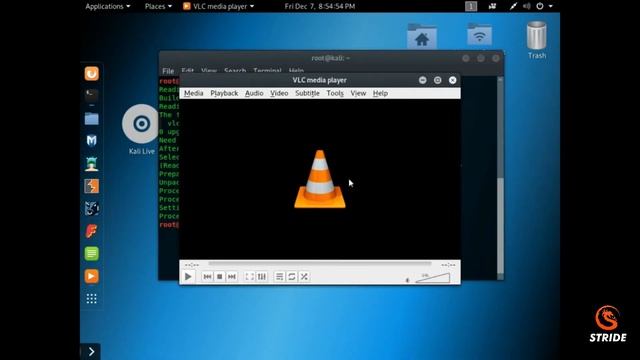
Task: Toggle loop mode in VLC
Action: tap(292, 277)
